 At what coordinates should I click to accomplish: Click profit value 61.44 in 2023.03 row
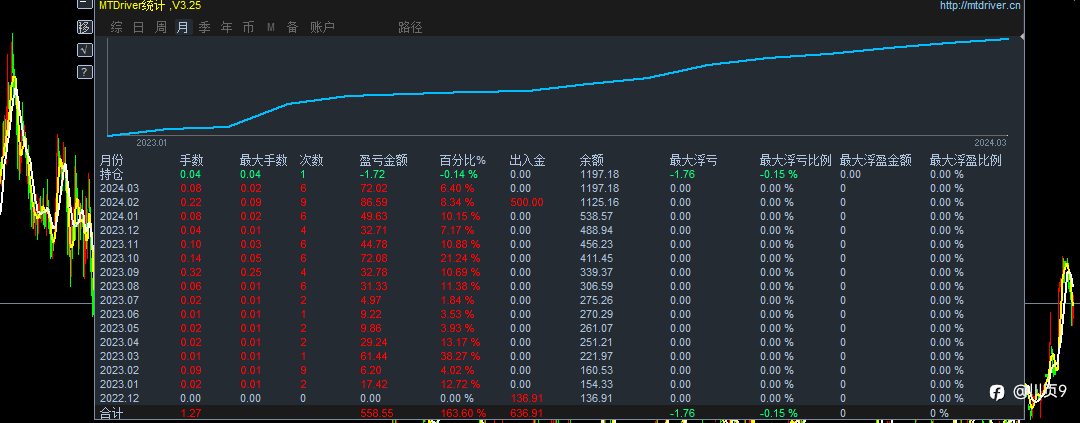coord(374,356)
